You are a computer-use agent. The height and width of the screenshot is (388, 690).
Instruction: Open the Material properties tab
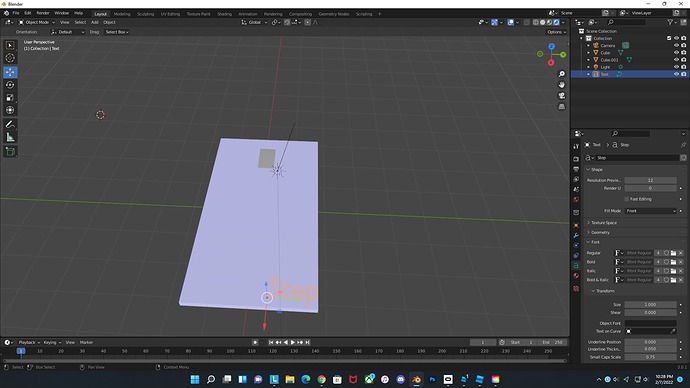click(x=576, y=276)
